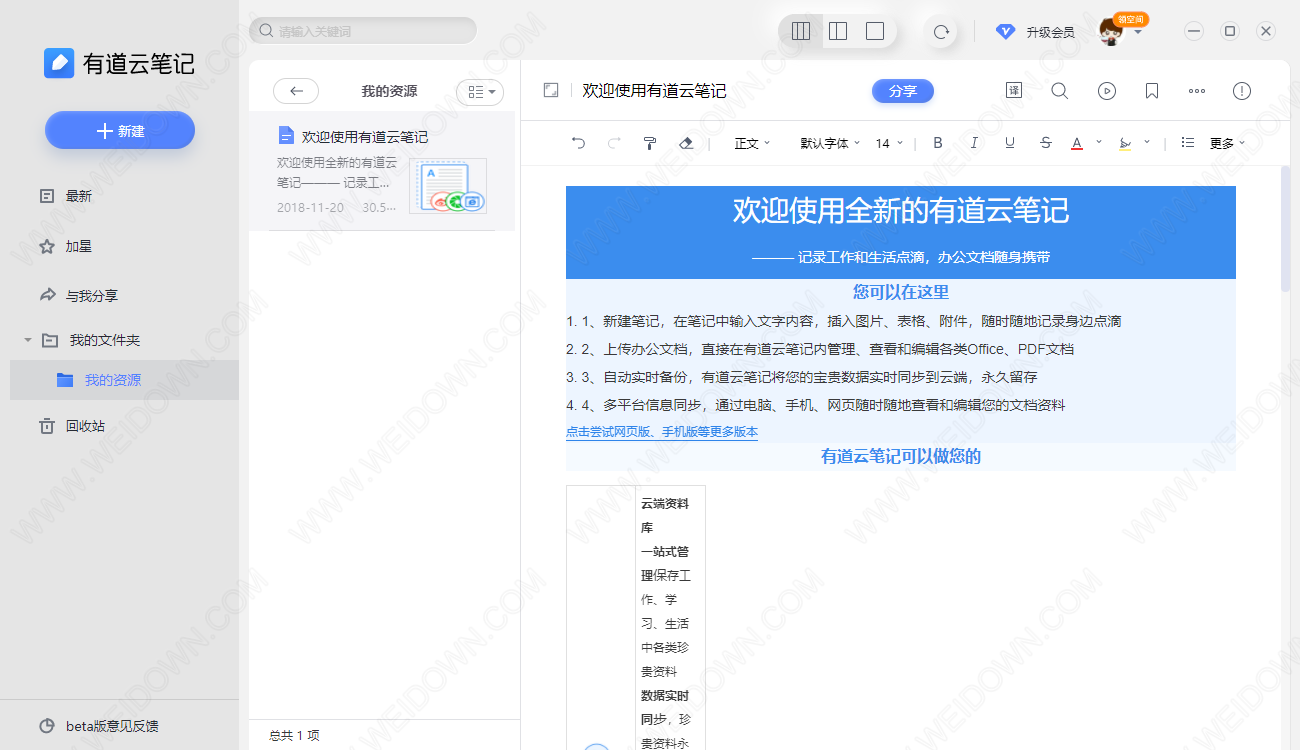Switch to two-column layout view
Screen dimensions: 1300x750
pos(838,31)
